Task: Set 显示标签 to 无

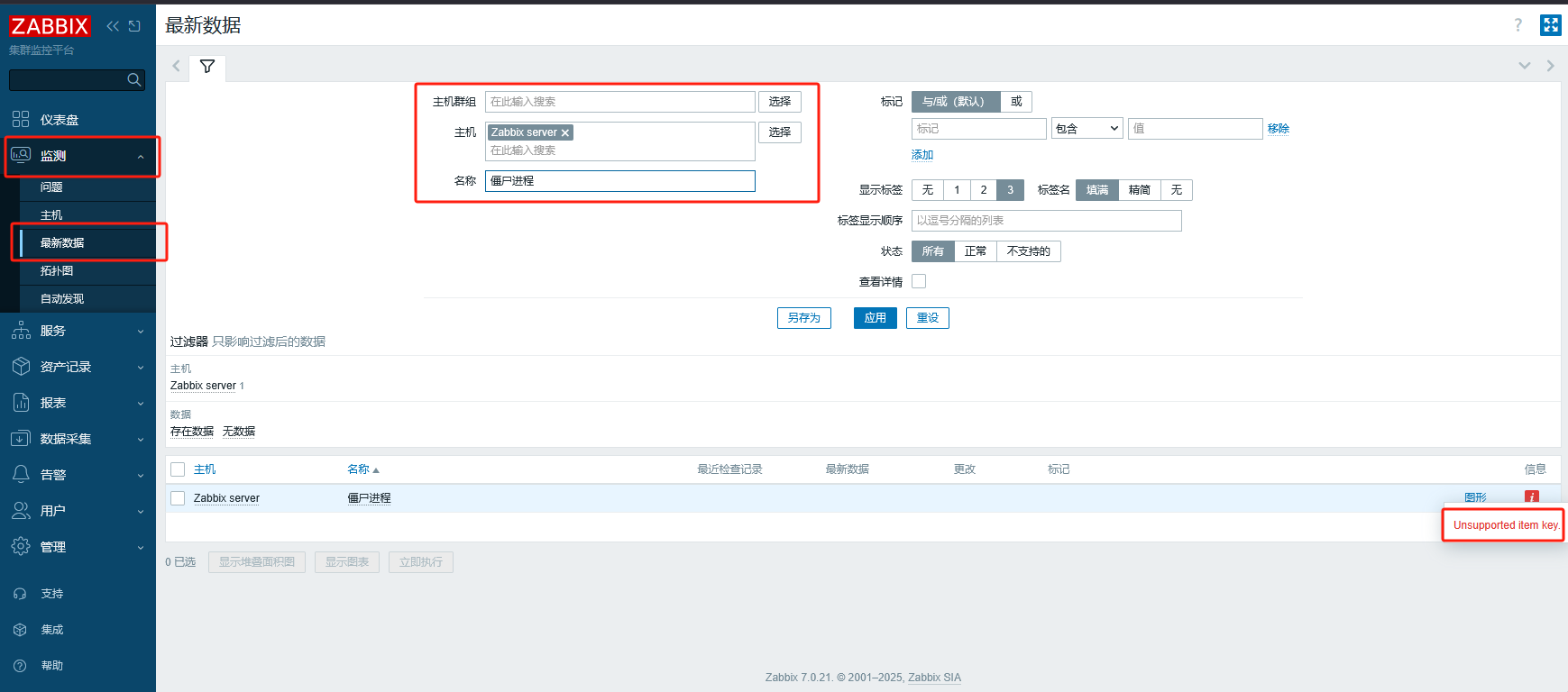Action: point(928,190)
